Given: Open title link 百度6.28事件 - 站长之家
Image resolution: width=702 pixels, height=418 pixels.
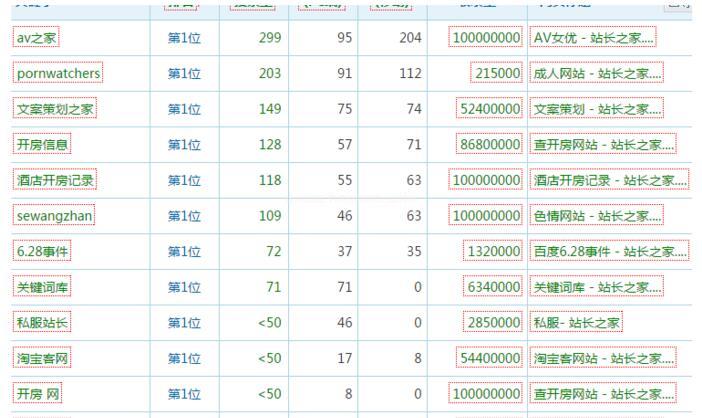Looking at the screenshot, I should [x=609, y=252].
